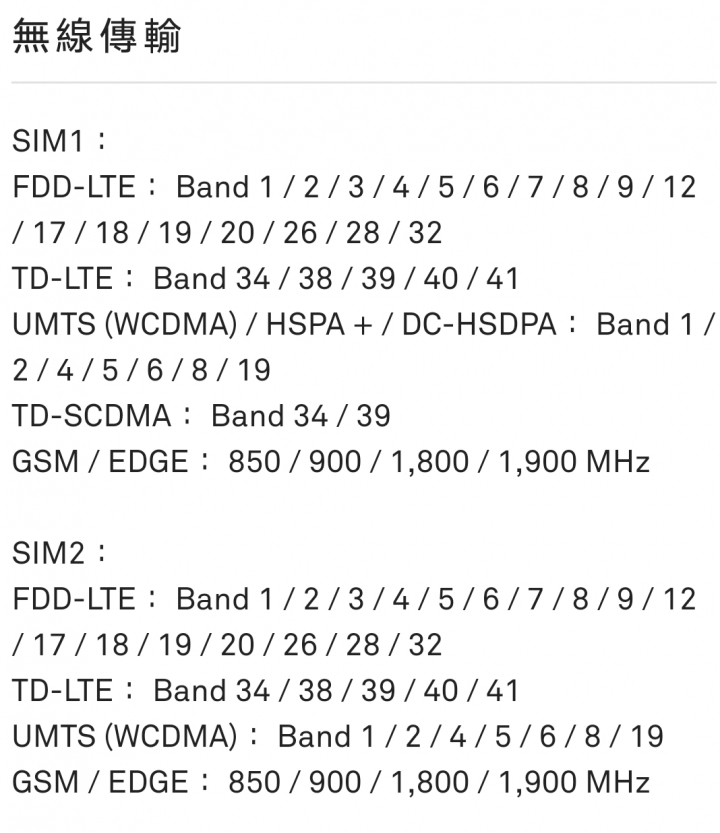Click the DC-HSDPA text
Viewport: 720px width, 833px height.
tap(479, 324)
